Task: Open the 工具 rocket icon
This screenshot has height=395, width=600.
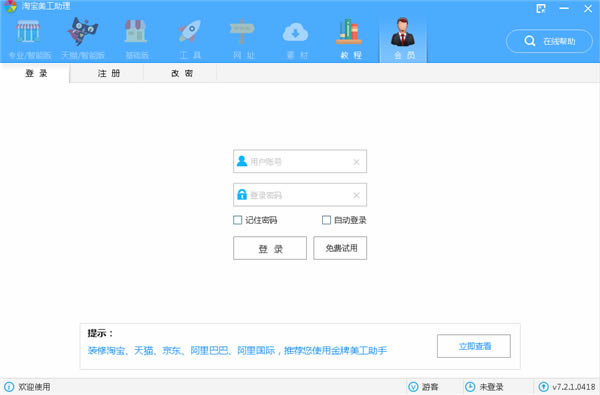Action: click(190, 32)
